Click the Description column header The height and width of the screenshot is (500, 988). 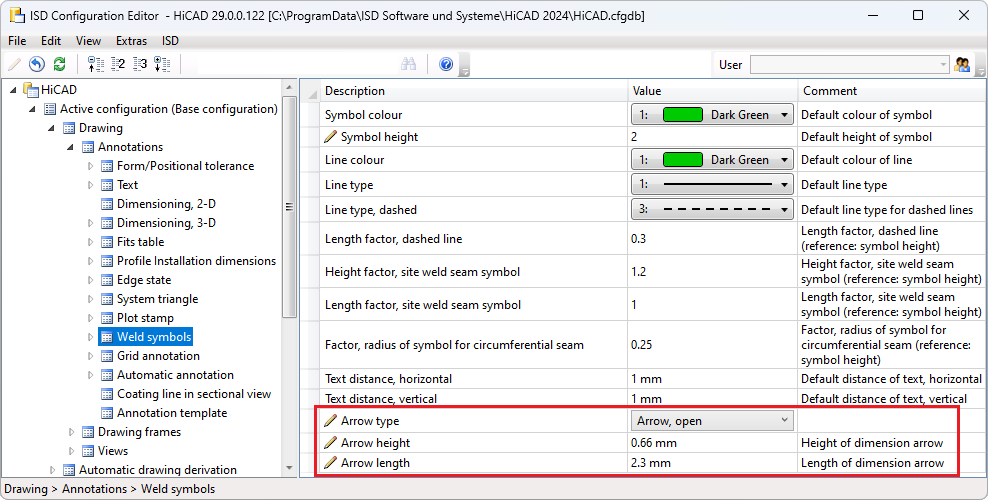click(x=474, y=91)
